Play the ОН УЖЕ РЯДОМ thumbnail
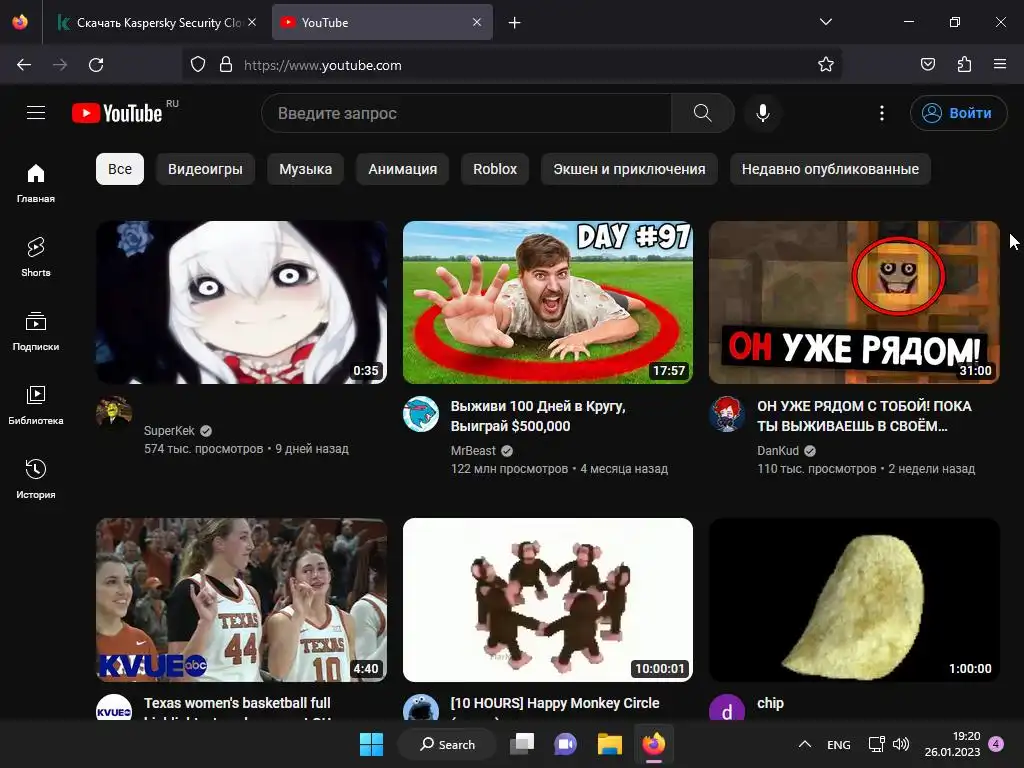This screenshot has width=1024, height=768. click(854, 302)
